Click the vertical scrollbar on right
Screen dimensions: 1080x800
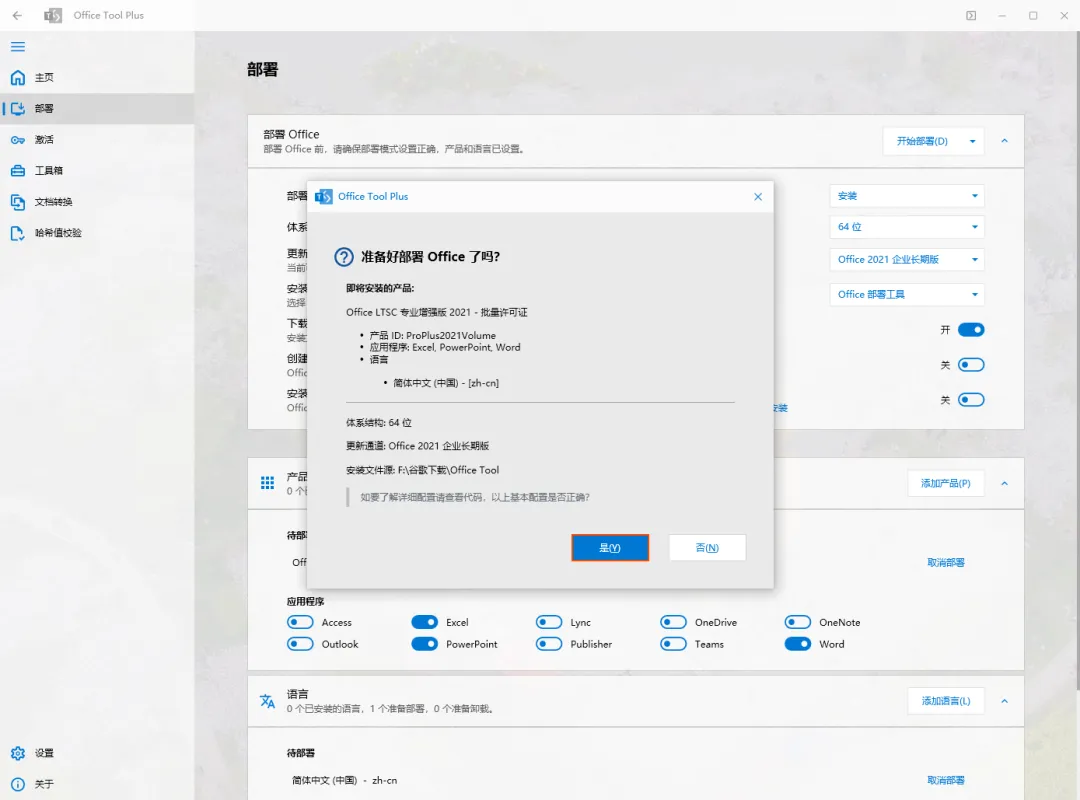tap(1077, 358)
